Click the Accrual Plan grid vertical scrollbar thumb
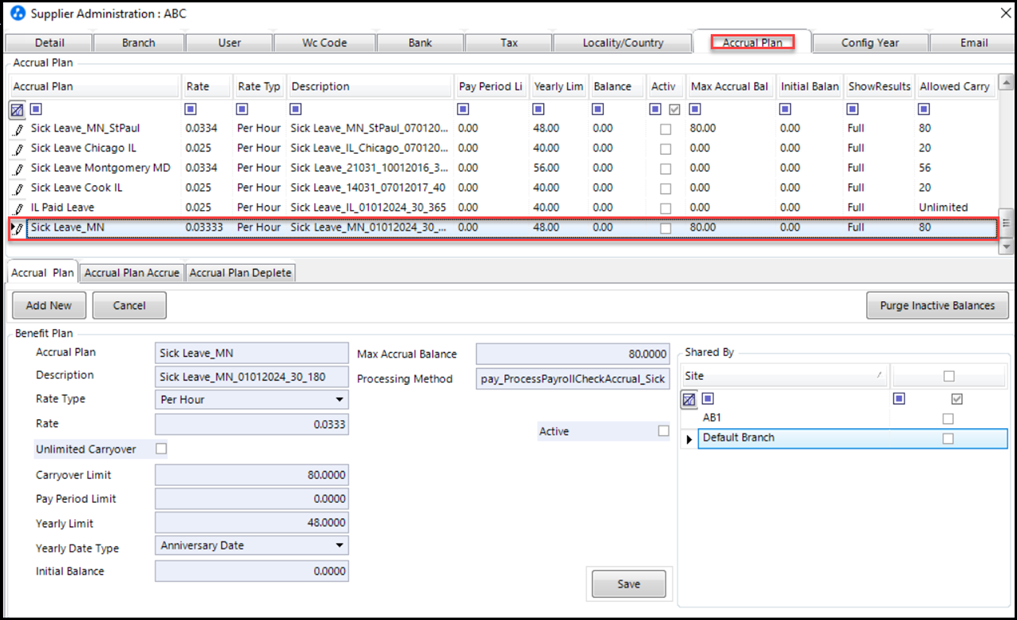 pyautogui.click(x=1006, y=223)
